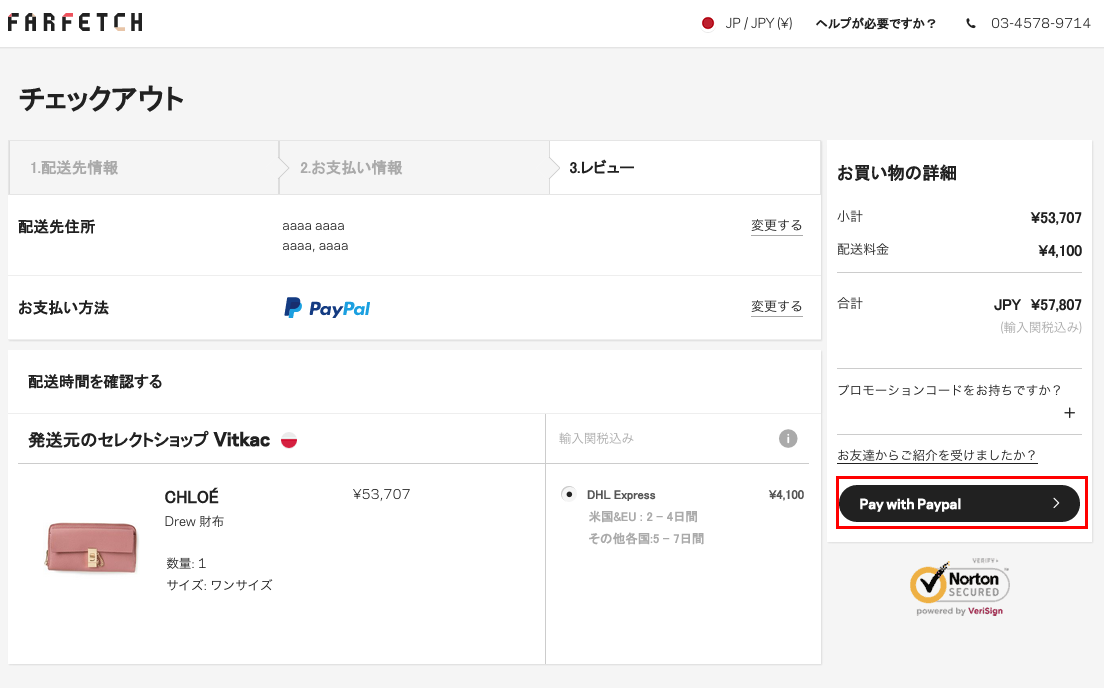Select the 3.レビュー step tab
Screen dimensions: 1104x688
[684, 168]
